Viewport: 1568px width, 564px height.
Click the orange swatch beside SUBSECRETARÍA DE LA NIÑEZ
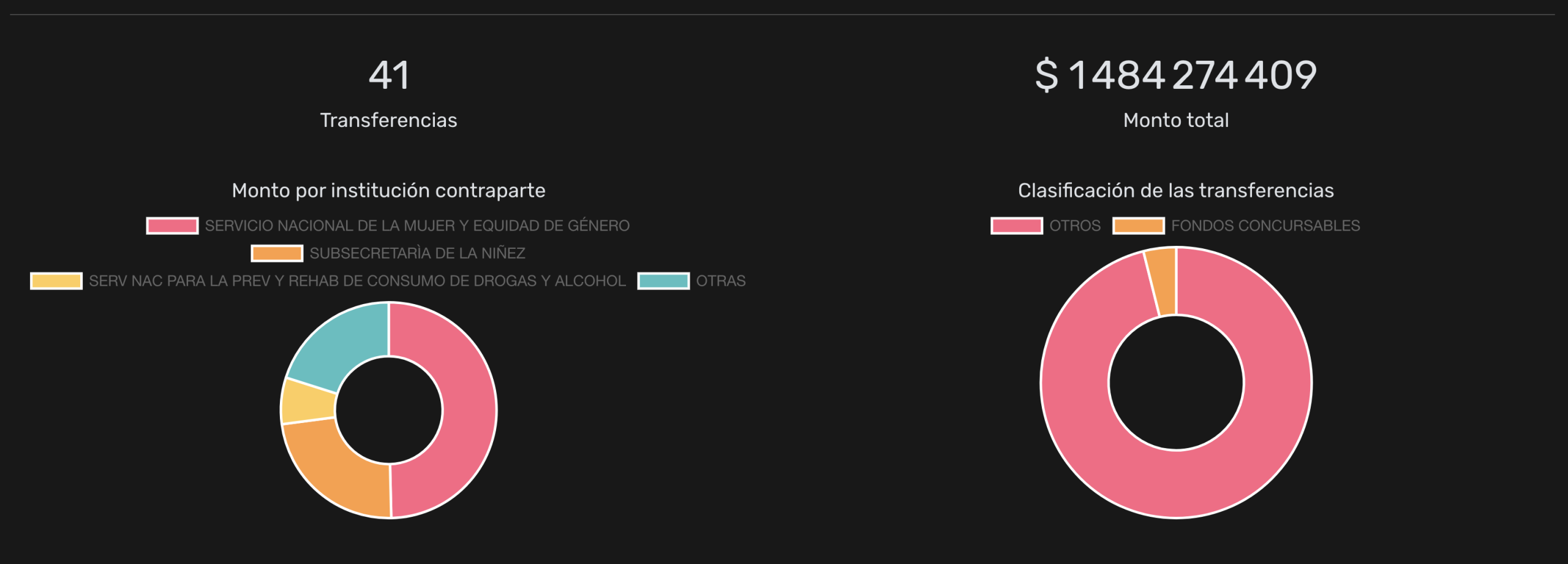(x=277, y=253)
